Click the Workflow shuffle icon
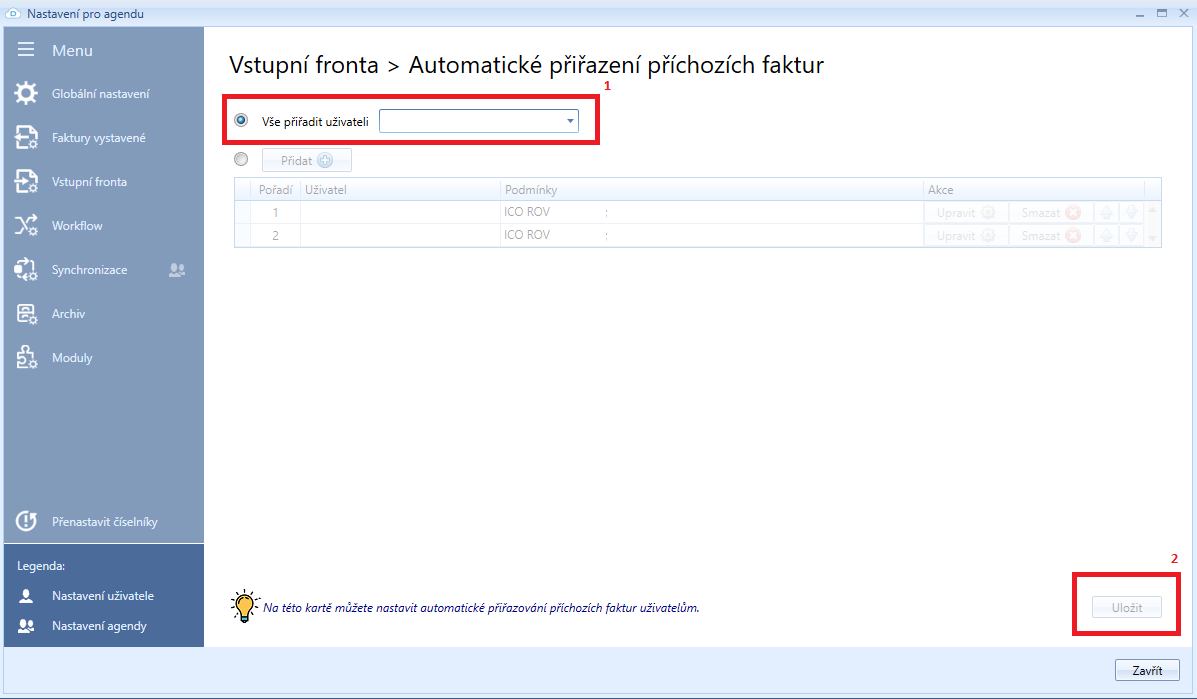The height and width of the screenshot is (699, 1197). (26, 226)
